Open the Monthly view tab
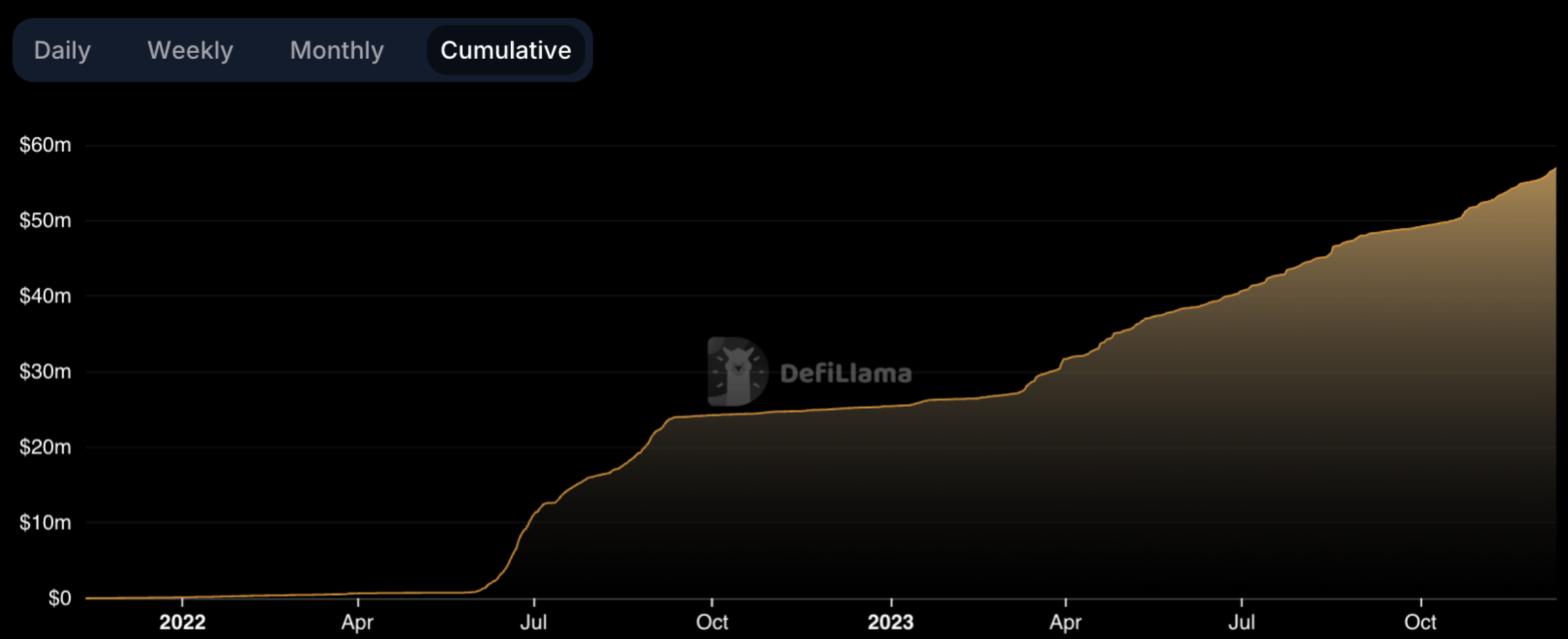Screen dimensions: 1568x639 tap(336, 51)
